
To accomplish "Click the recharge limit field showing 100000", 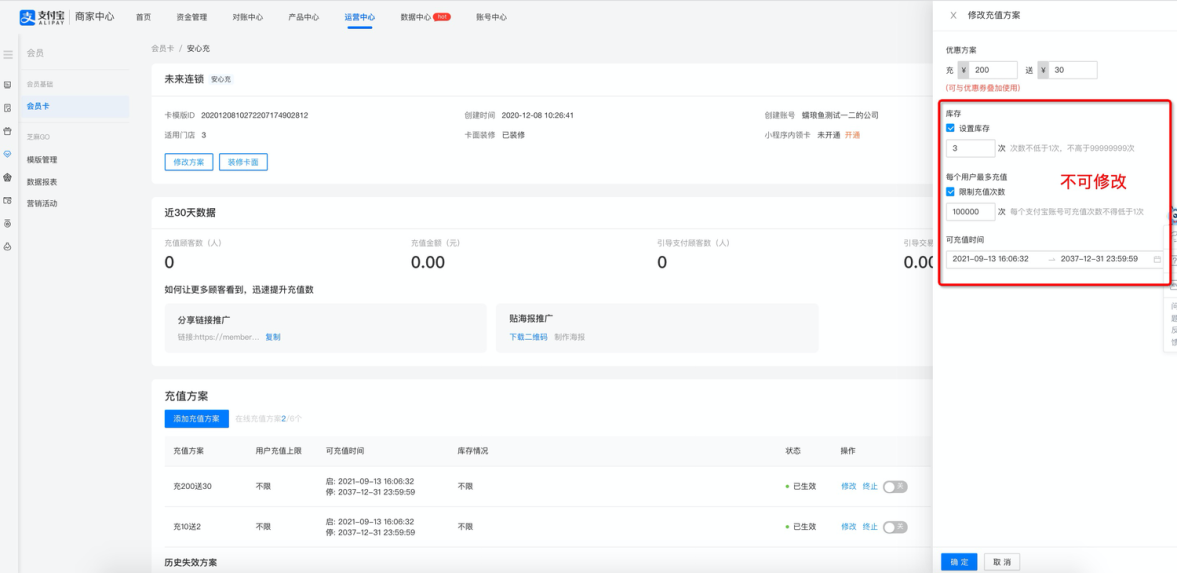I will 971,212.
